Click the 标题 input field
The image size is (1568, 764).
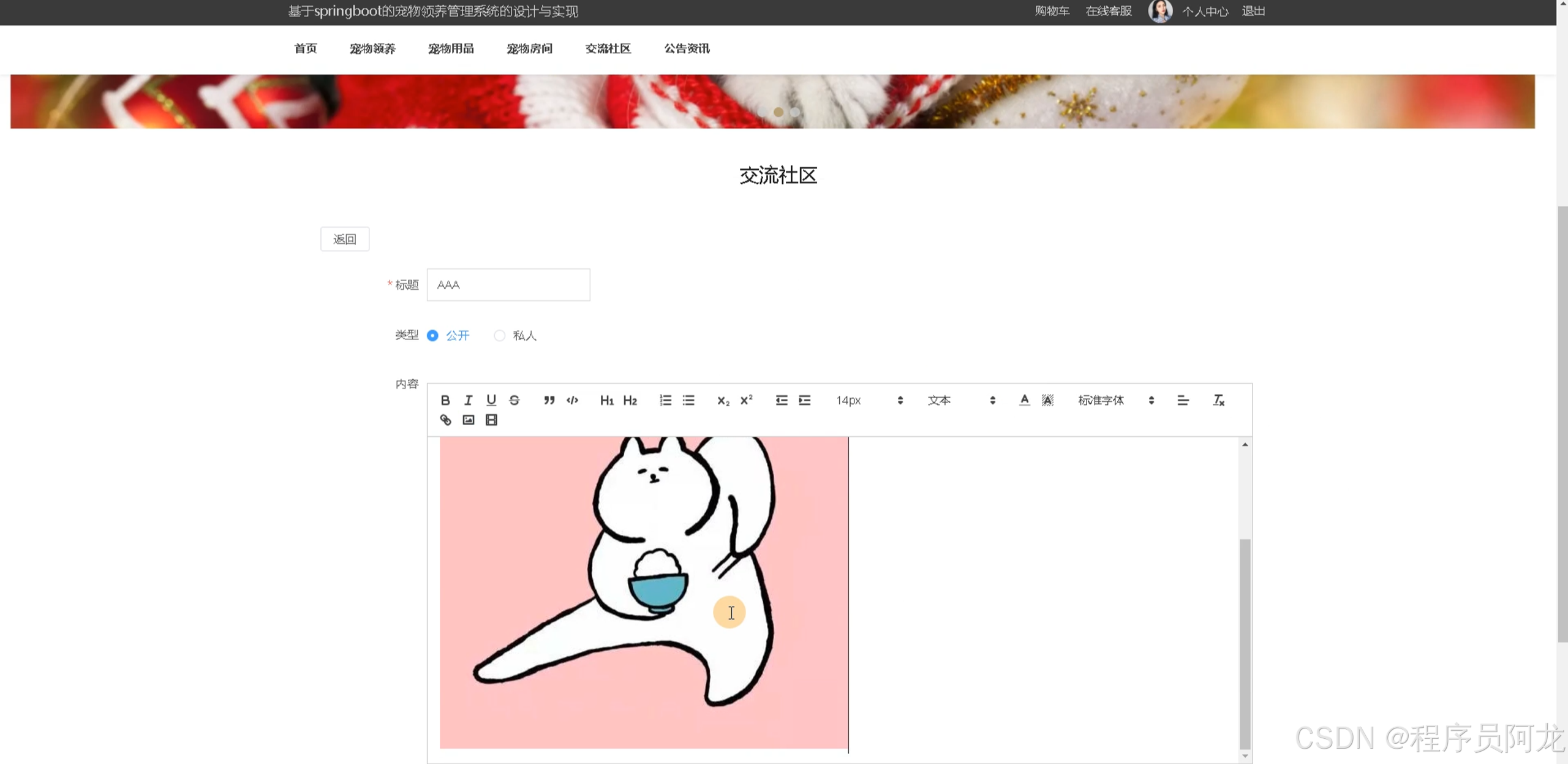(x=508, y=285)
